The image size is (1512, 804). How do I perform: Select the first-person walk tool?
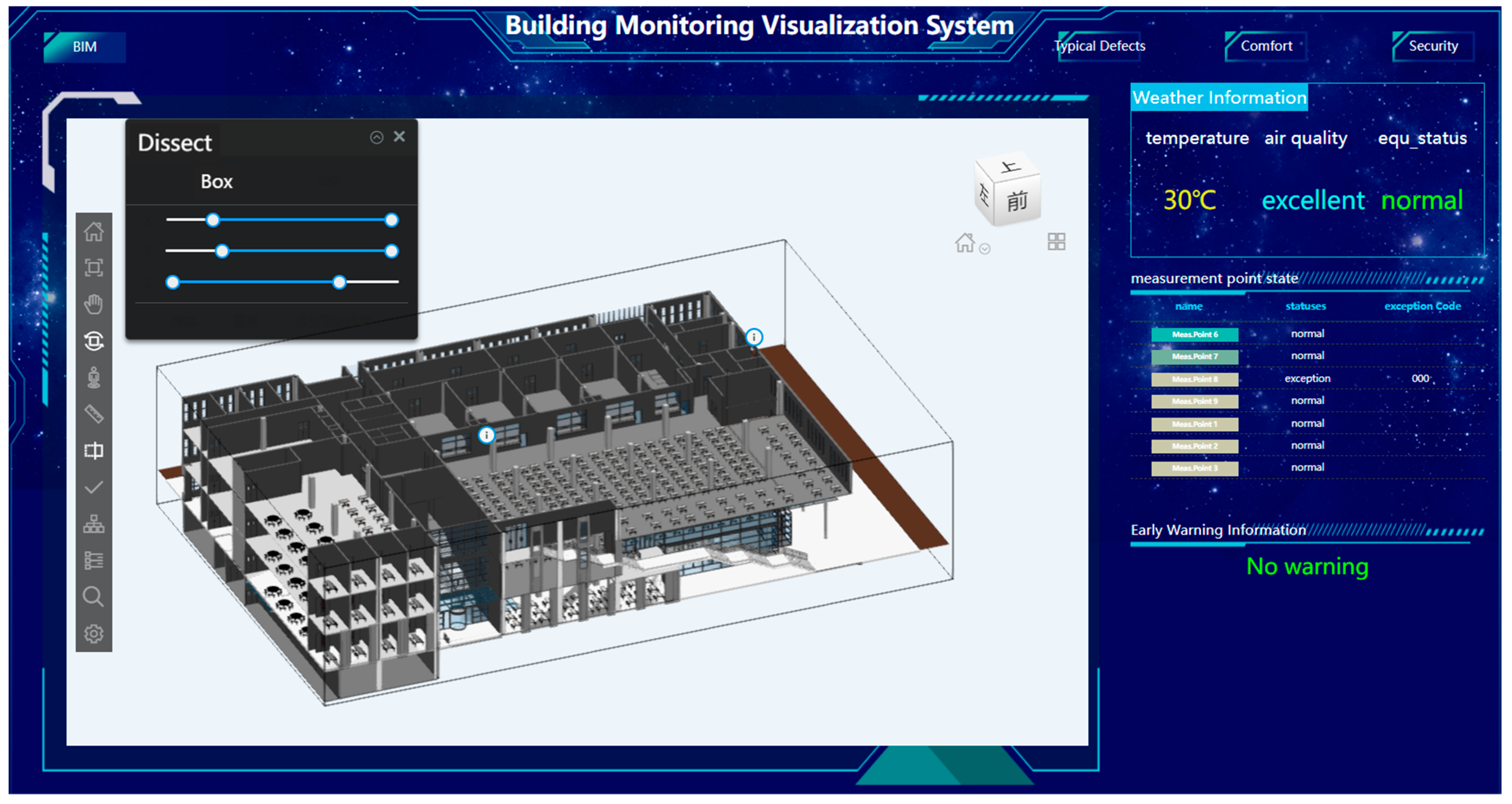93,378
